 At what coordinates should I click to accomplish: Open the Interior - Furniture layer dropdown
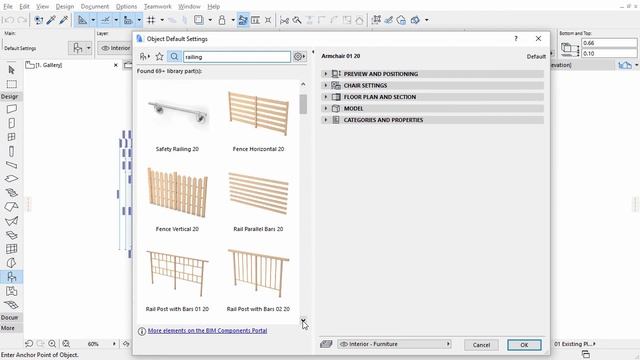[x=394, y=344]
